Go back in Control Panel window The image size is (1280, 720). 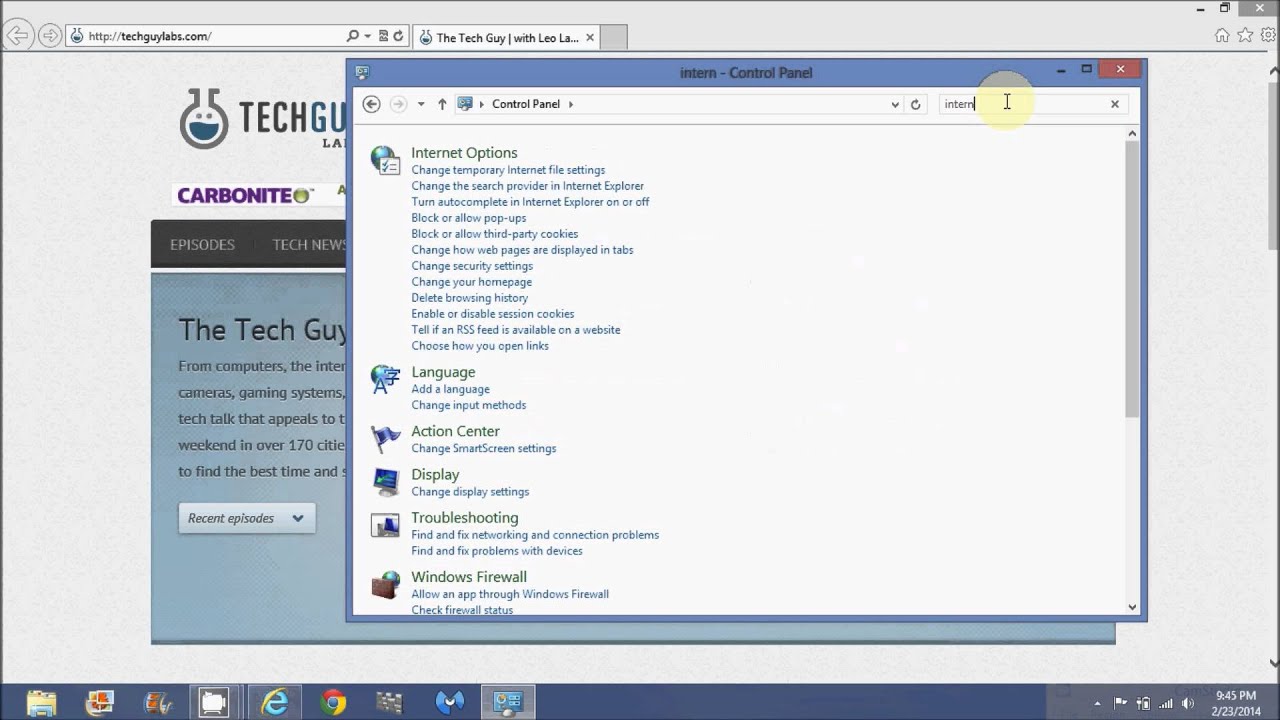tap(371, 104)
